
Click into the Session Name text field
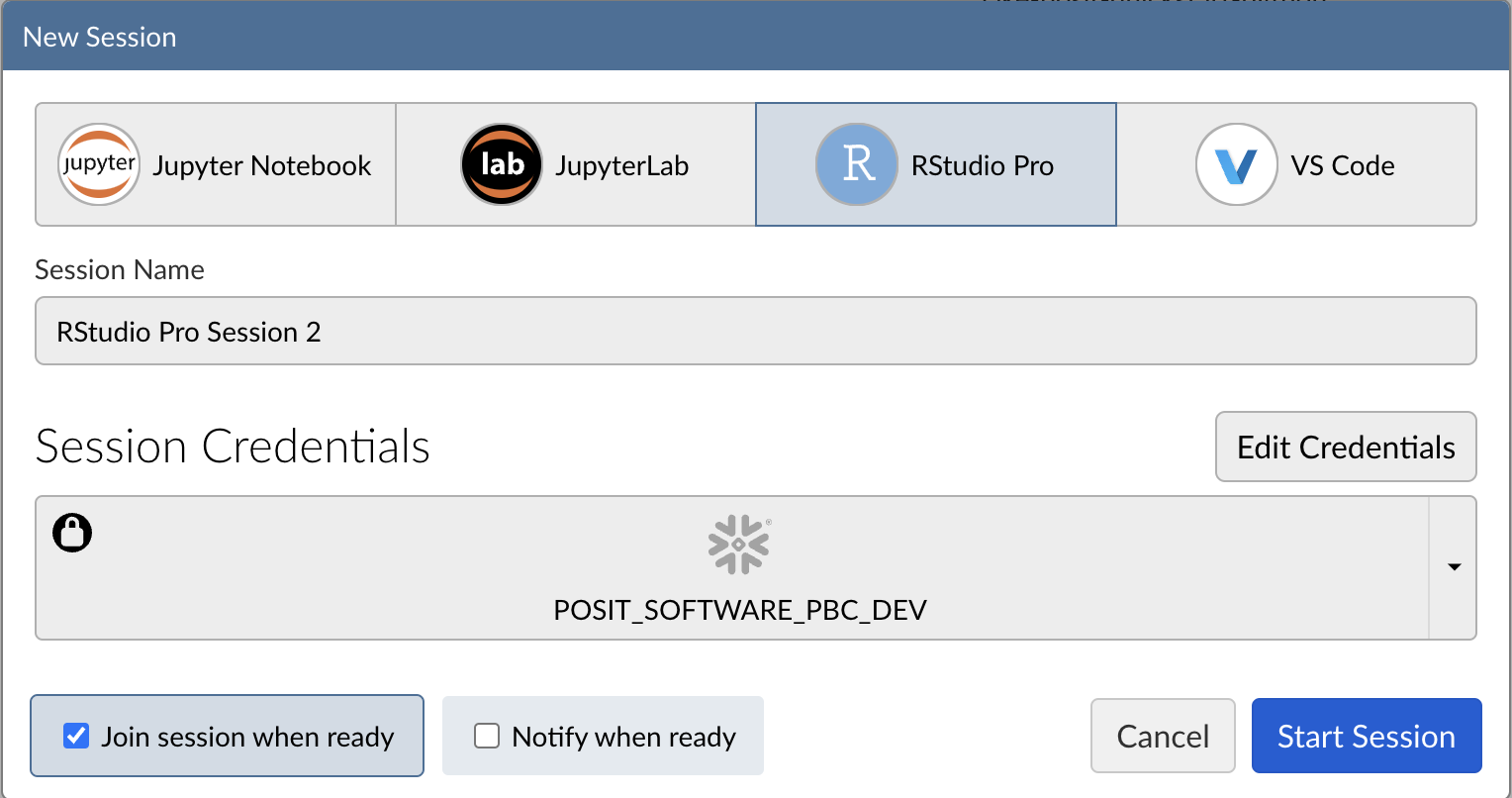click(755, 332)
